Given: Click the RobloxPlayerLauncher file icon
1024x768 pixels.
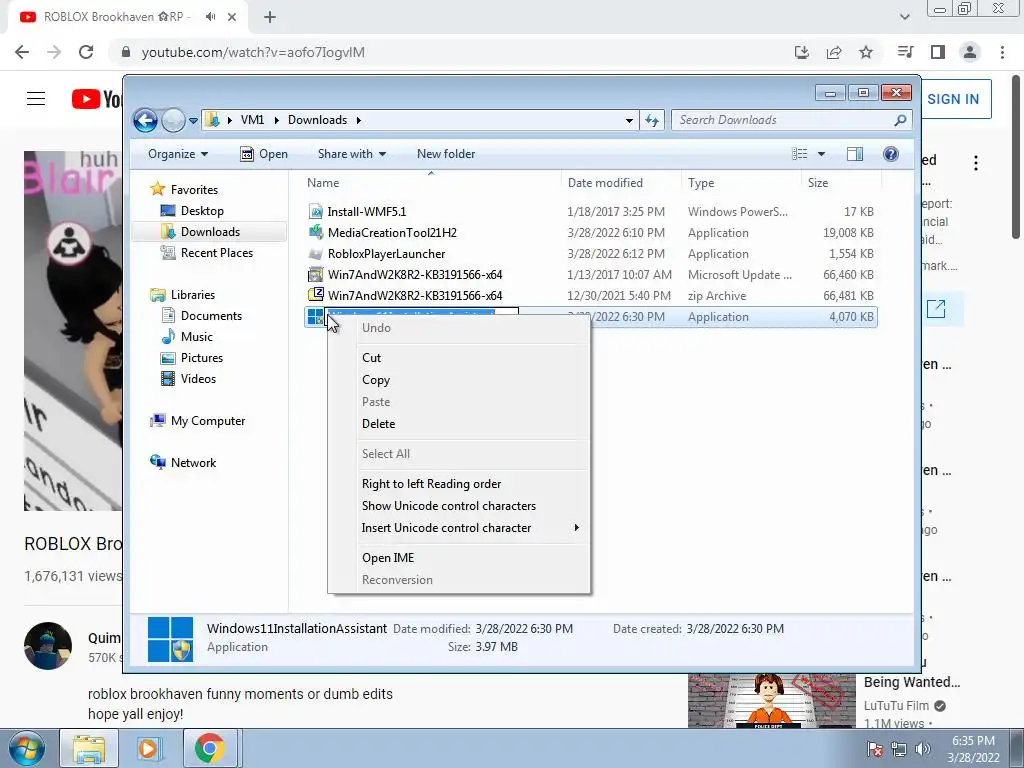Looking at the screenshot, I should 316,253.
